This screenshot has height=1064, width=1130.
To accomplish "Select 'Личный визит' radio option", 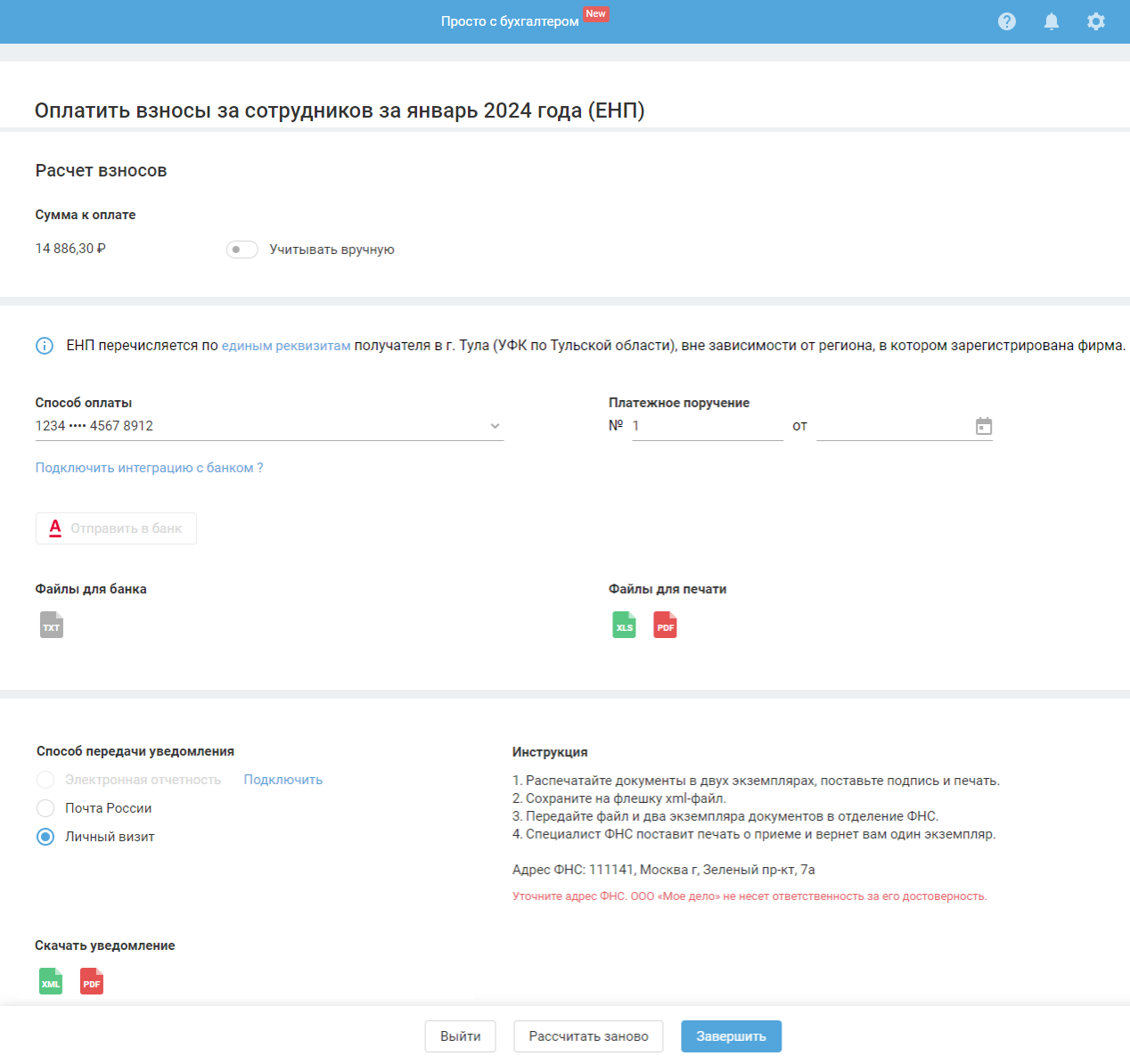I will 45,837.
